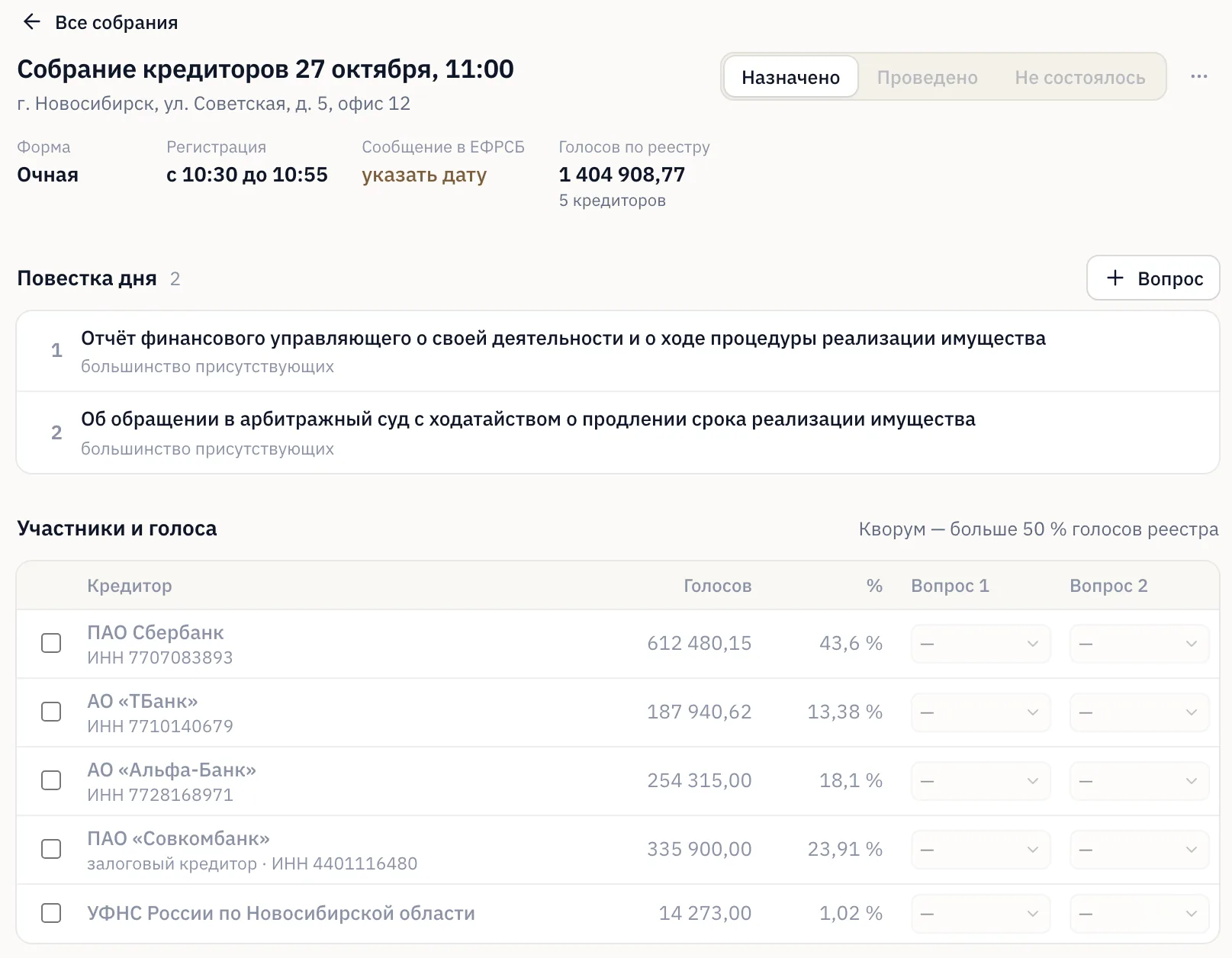This screenshot has width=1232, height=958.
Task: Check the ПАО Сбербанк participant checkbox
Action: point(51,643)
